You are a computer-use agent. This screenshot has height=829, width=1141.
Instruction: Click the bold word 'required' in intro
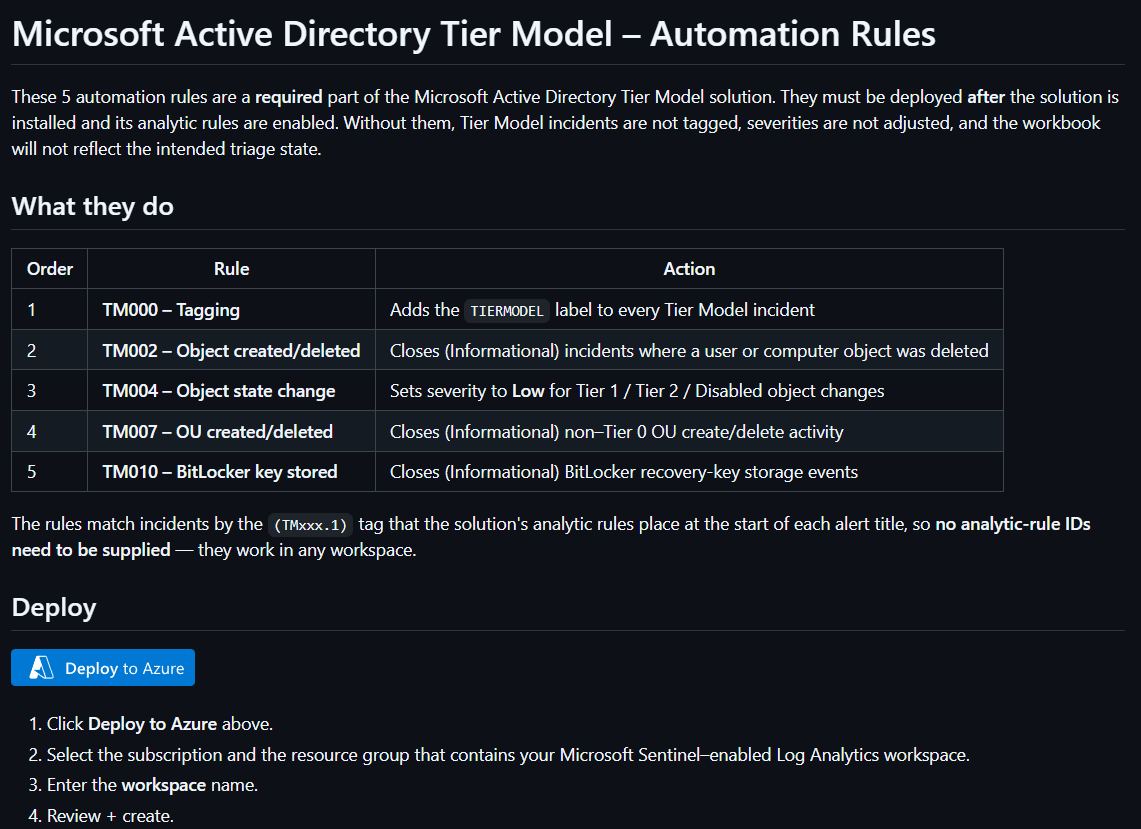click(x=288, y=97)
